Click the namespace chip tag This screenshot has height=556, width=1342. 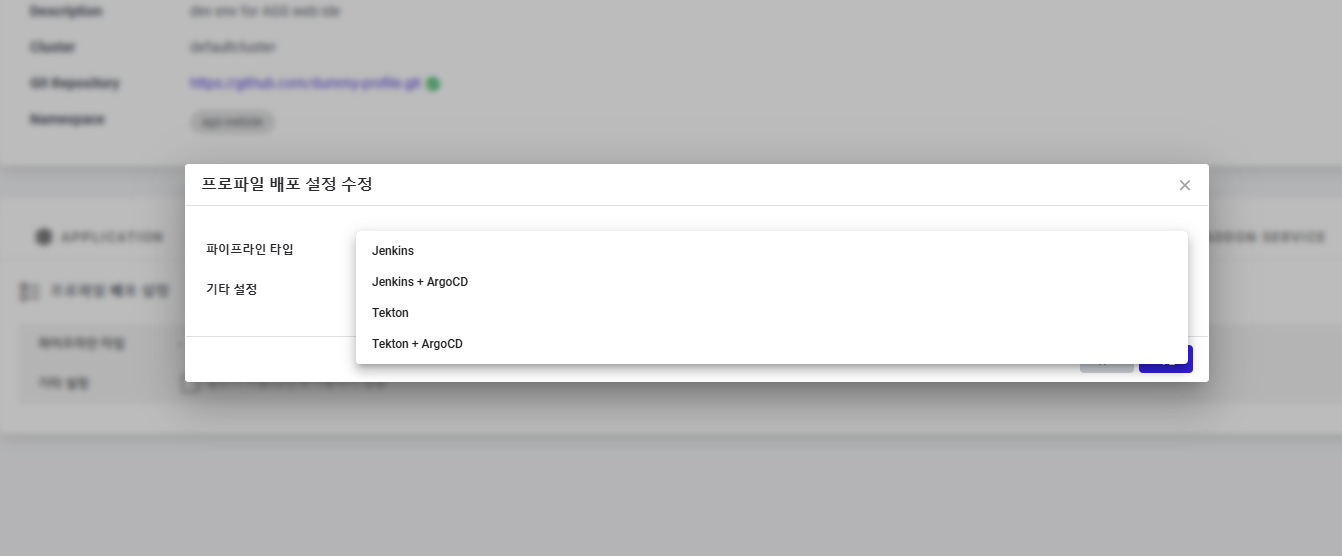[x=232, y=122]
